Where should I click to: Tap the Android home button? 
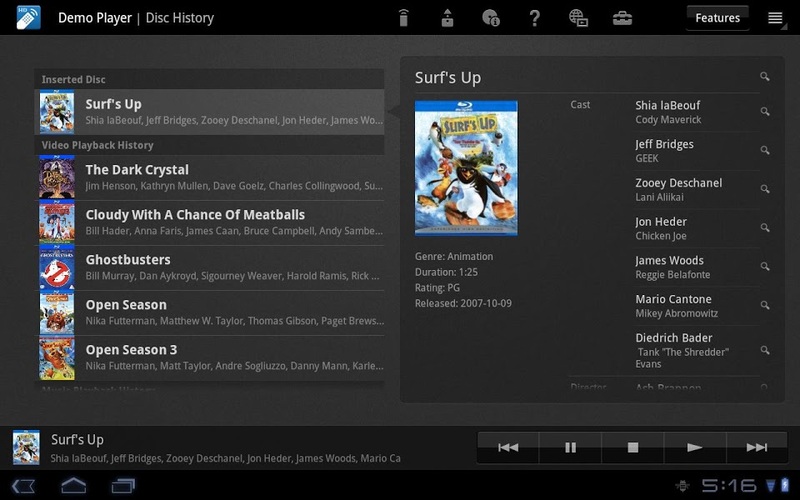click(x=73, y=485)
